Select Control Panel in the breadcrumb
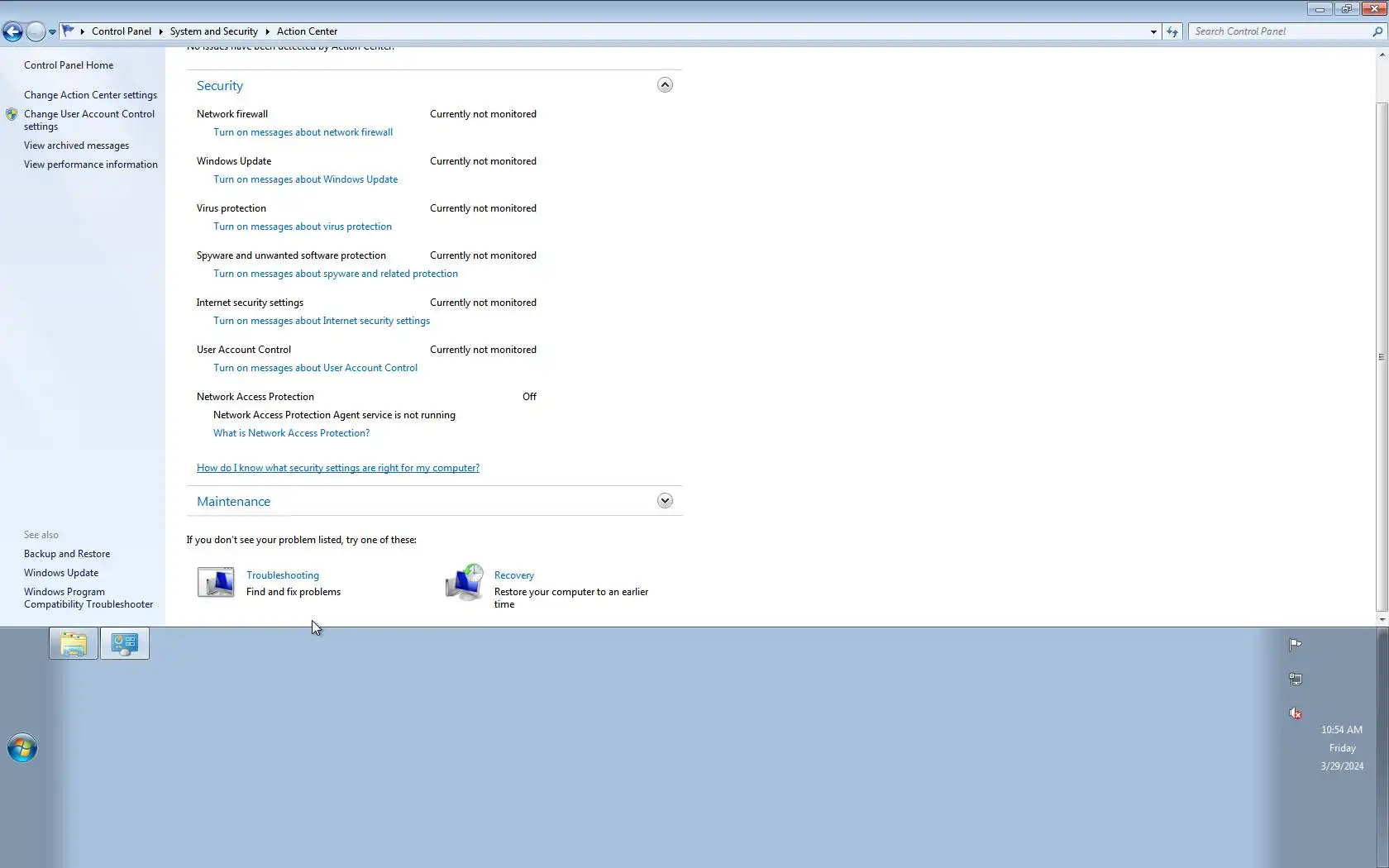 (x=122, y=31)
